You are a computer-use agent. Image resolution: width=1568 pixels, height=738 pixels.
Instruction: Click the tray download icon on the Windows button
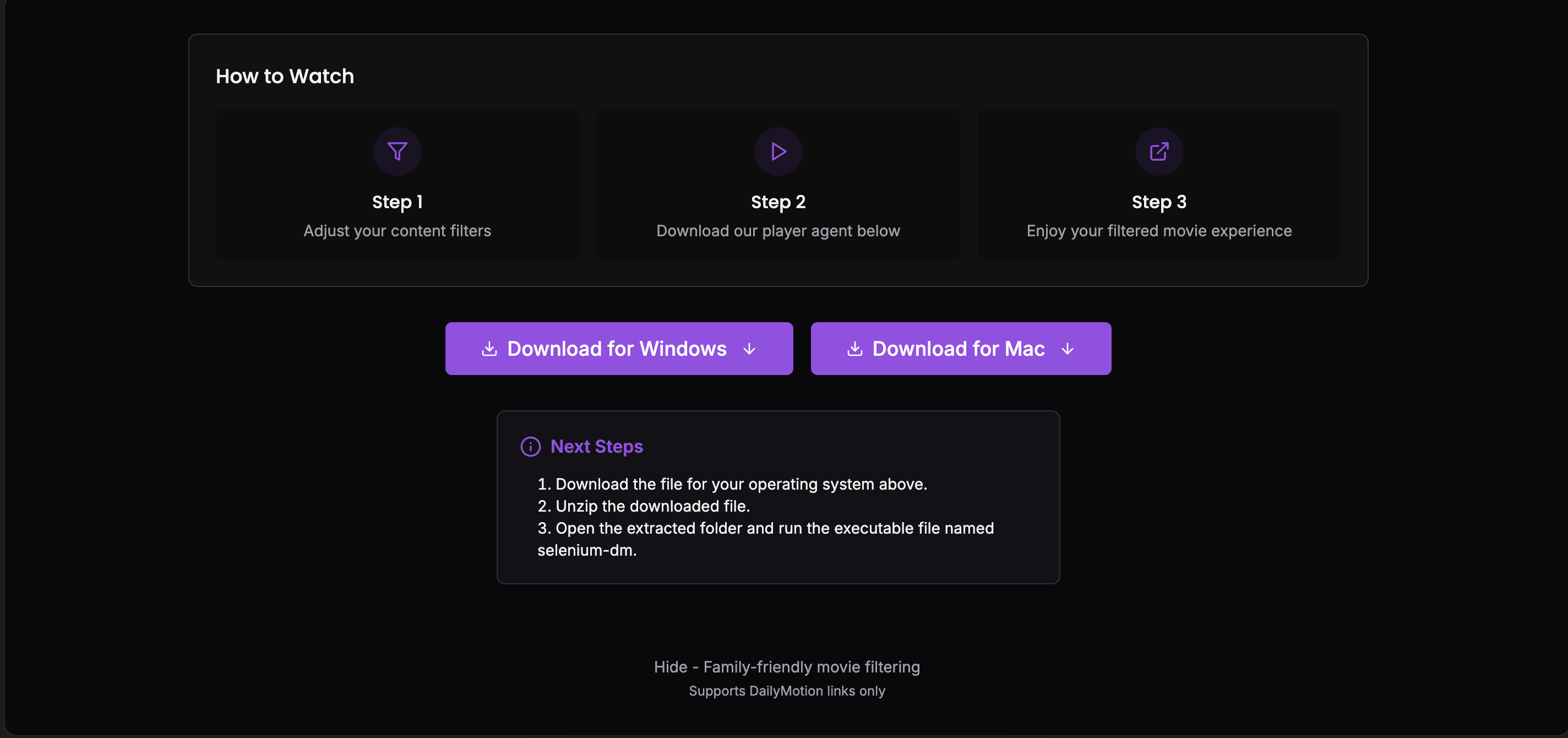pos(489,349)
